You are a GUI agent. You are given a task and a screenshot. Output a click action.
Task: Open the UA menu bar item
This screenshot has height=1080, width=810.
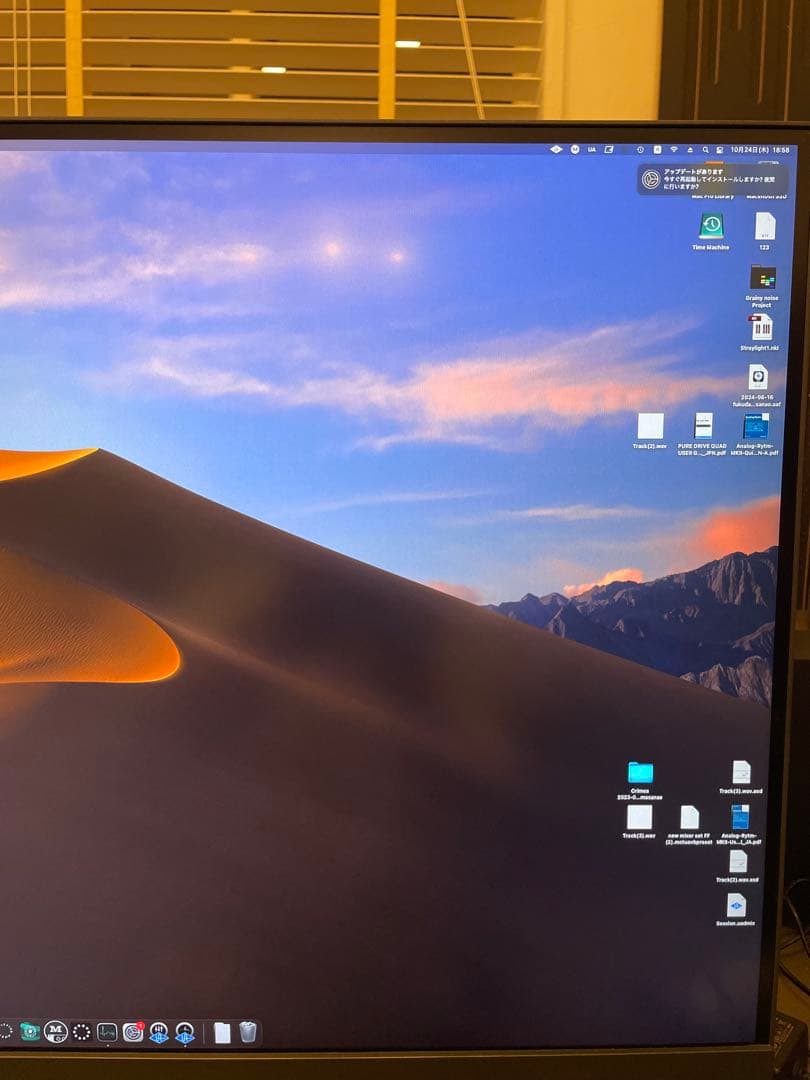[x=592, y=149]
